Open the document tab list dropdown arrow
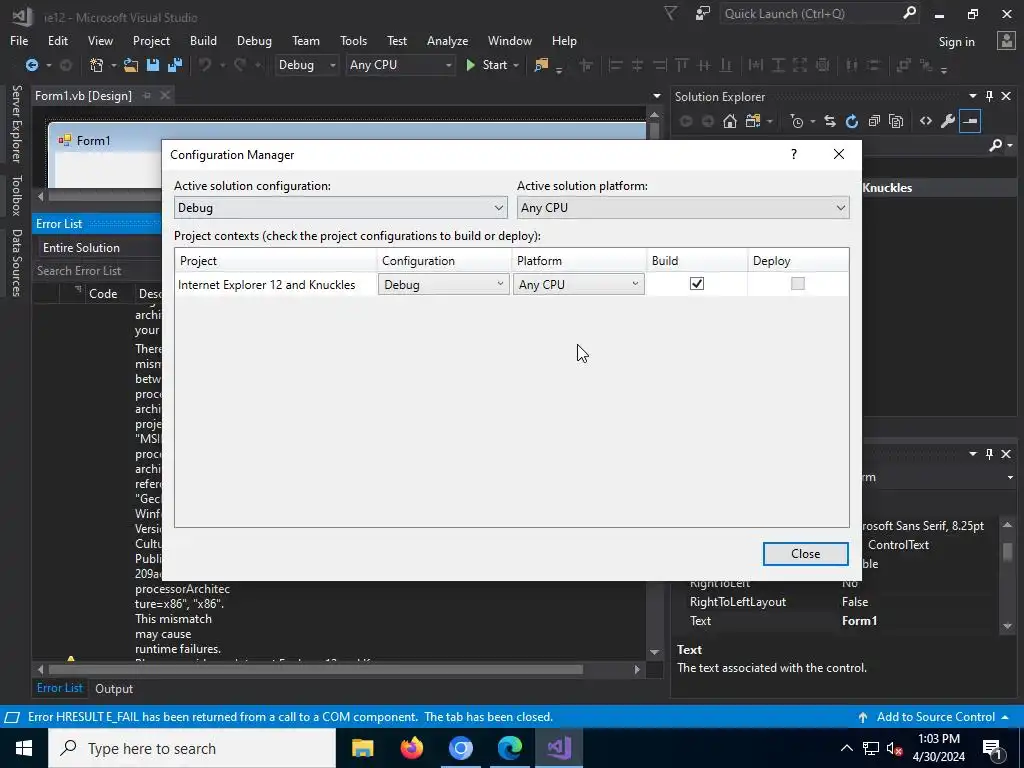This screenshot has width=1024, height=768. [x=656, y=96]
